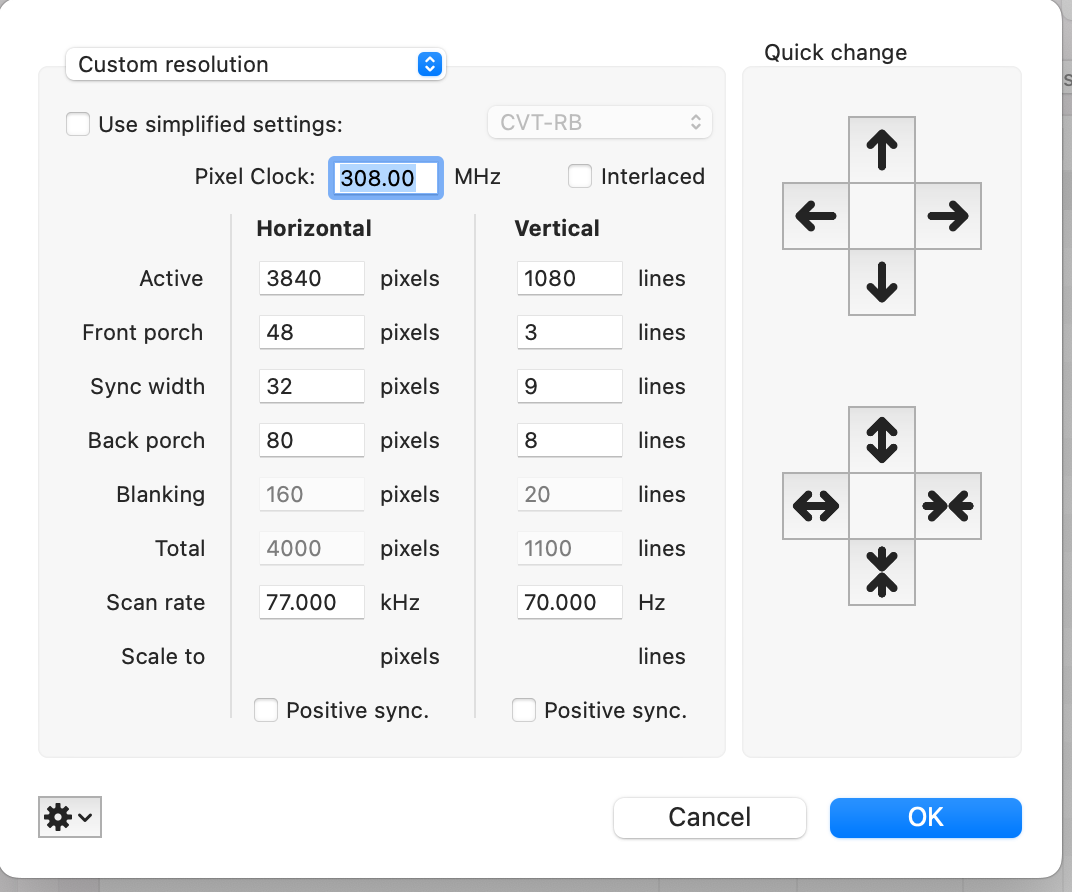Viewport: 1072px width, 892px height.
Task: Move display up with Quick change arrow
Action: (881, 150)
